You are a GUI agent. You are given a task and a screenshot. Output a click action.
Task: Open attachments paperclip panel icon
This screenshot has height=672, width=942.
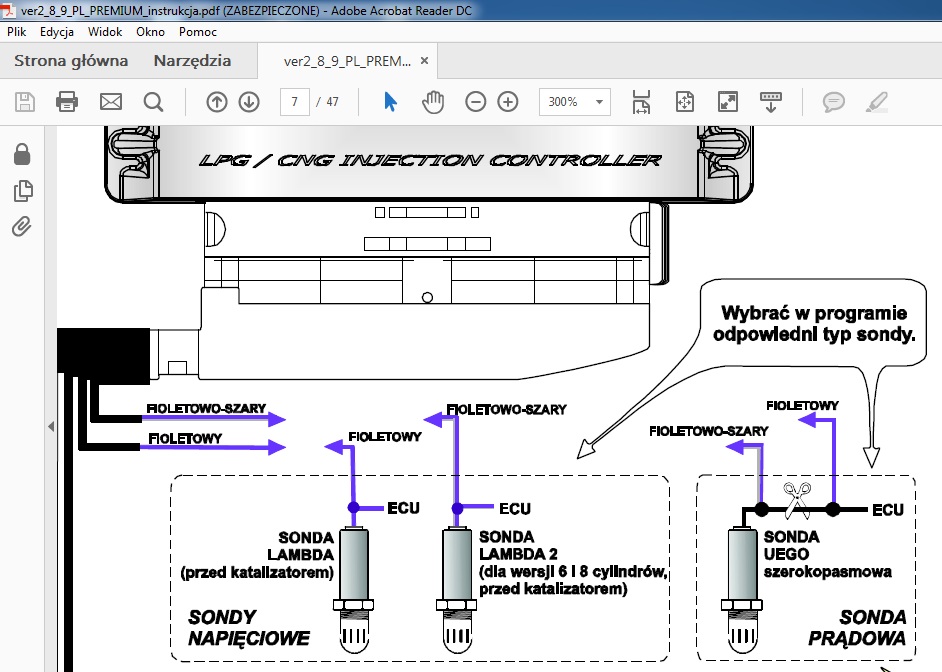[x=22, y=227]
